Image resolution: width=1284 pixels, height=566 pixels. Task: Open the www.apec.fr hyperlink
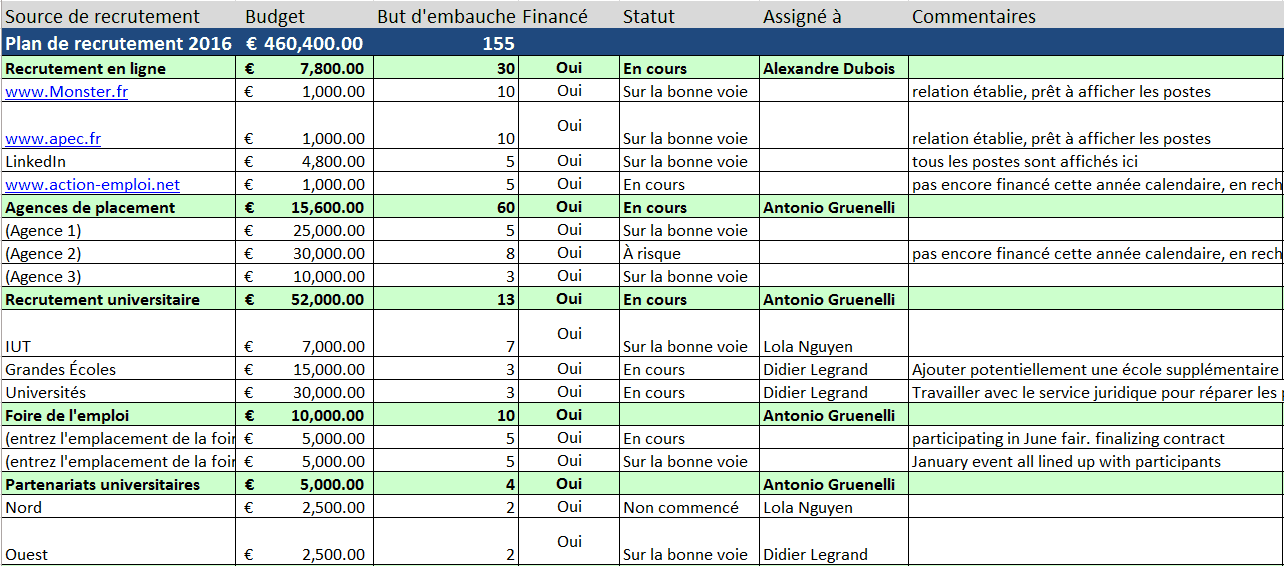pyautogui.click(x=53, y=139)
